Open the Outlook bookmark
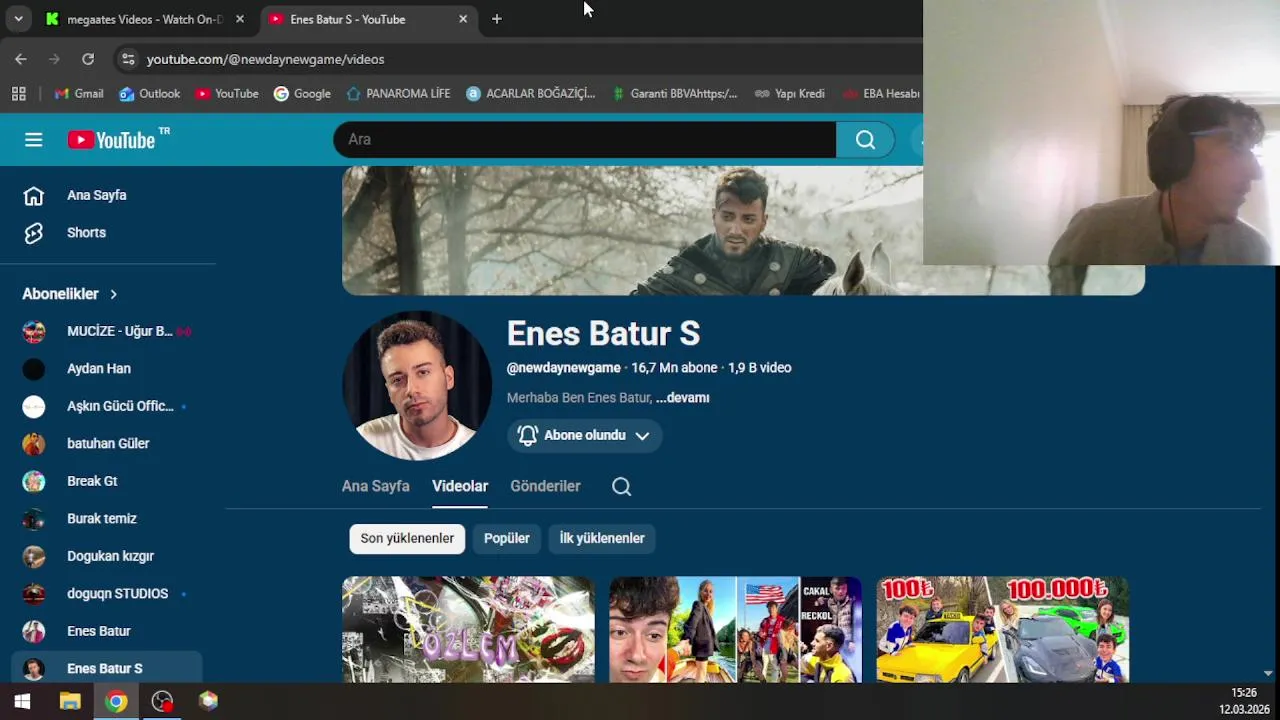The width and height of the screenshot is (1280, 720). (150, 94)
